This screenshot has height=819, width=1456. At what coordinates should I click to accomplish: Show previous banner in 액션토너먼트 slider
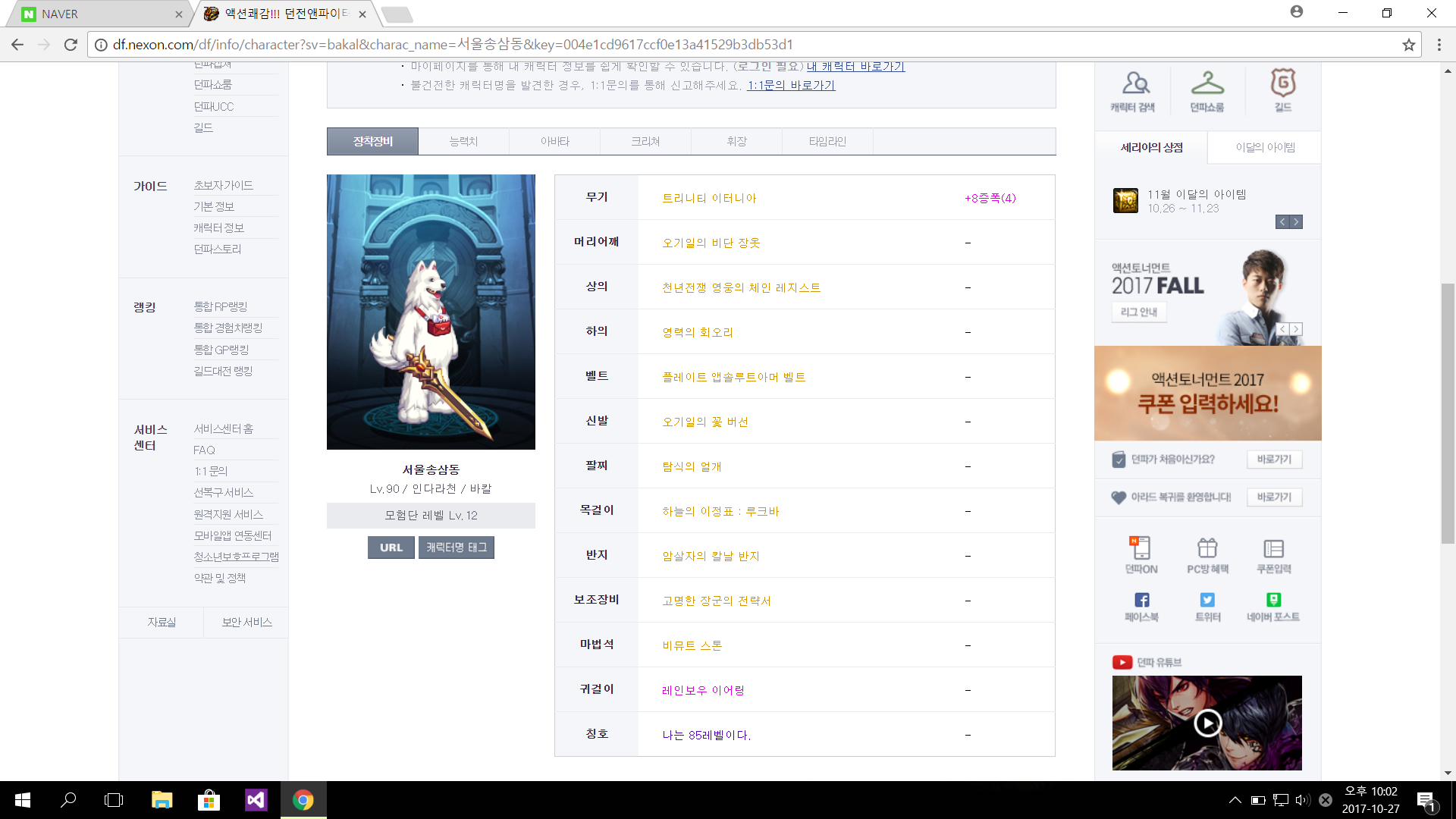[x=1282, y=329]
